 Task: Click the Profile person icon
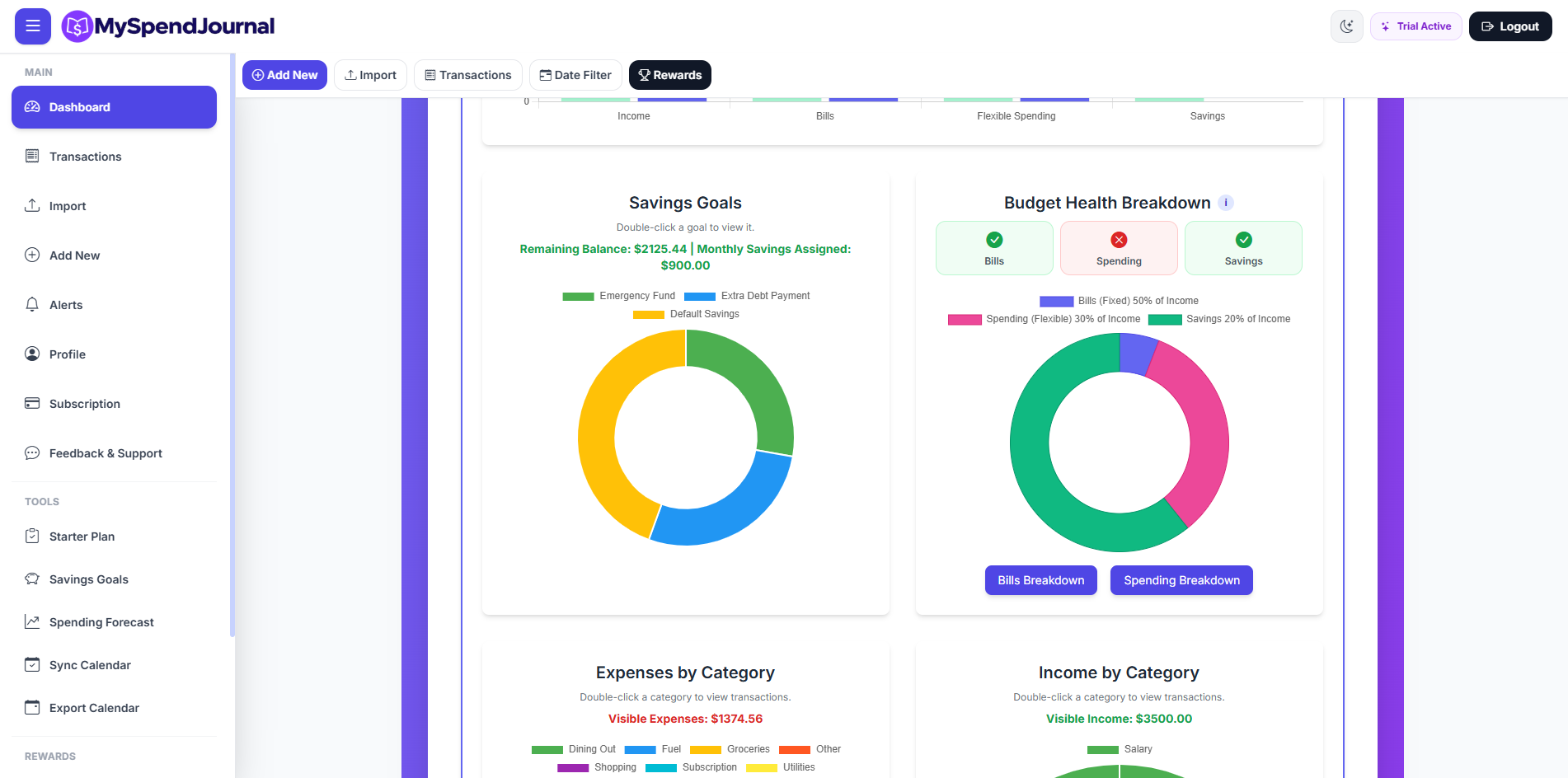[x=32, y=354]
